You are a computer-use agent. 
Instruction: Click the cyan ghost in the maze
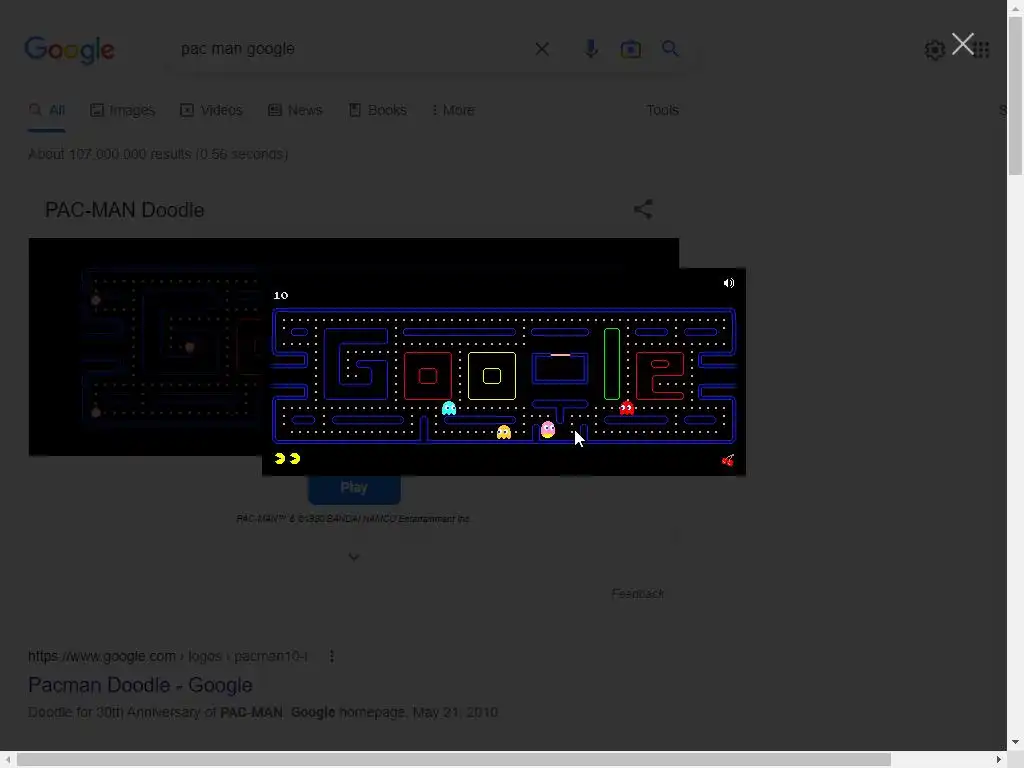(449, 408)
